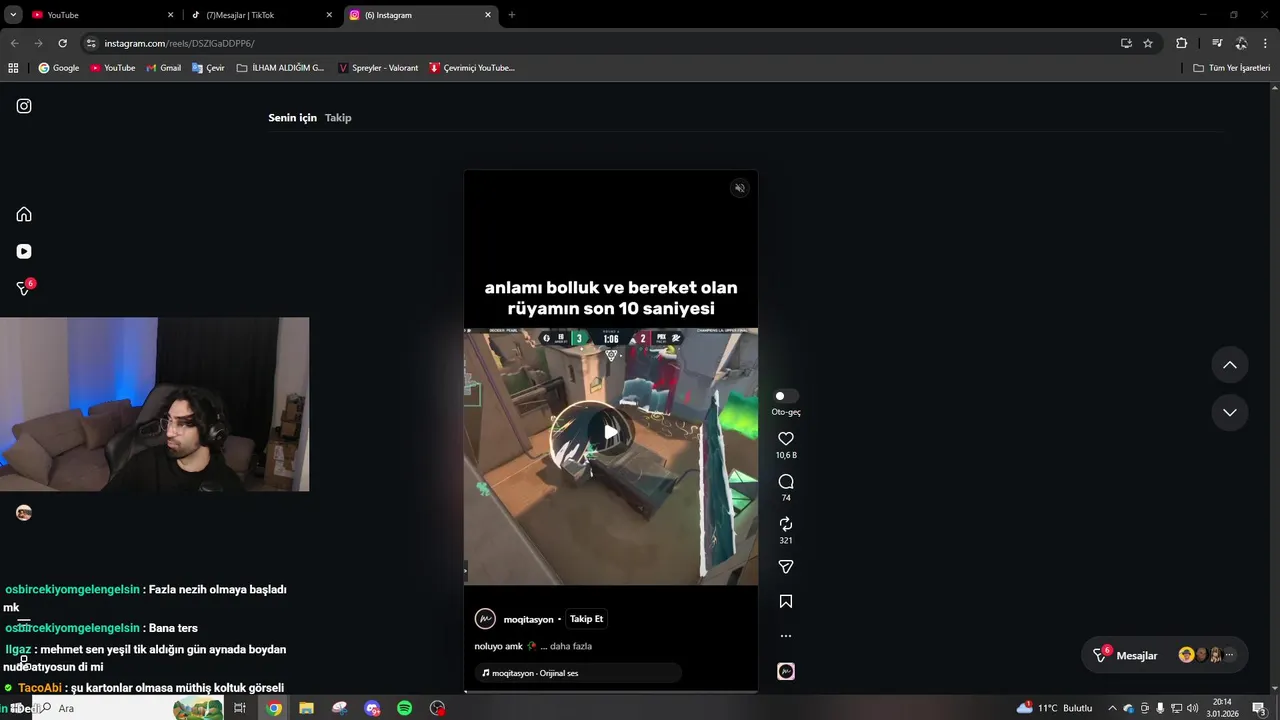Open Reels from the Instagram sidebar
The image size is (1280, 720).
(24, 252)
